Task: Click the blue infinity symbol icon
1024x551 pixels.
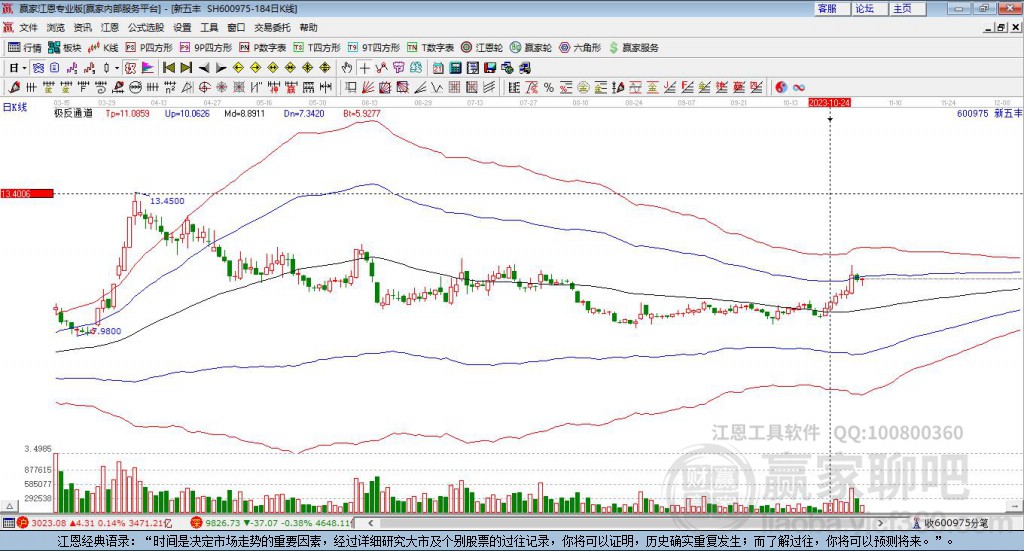Action: click(x=799, y=87)
